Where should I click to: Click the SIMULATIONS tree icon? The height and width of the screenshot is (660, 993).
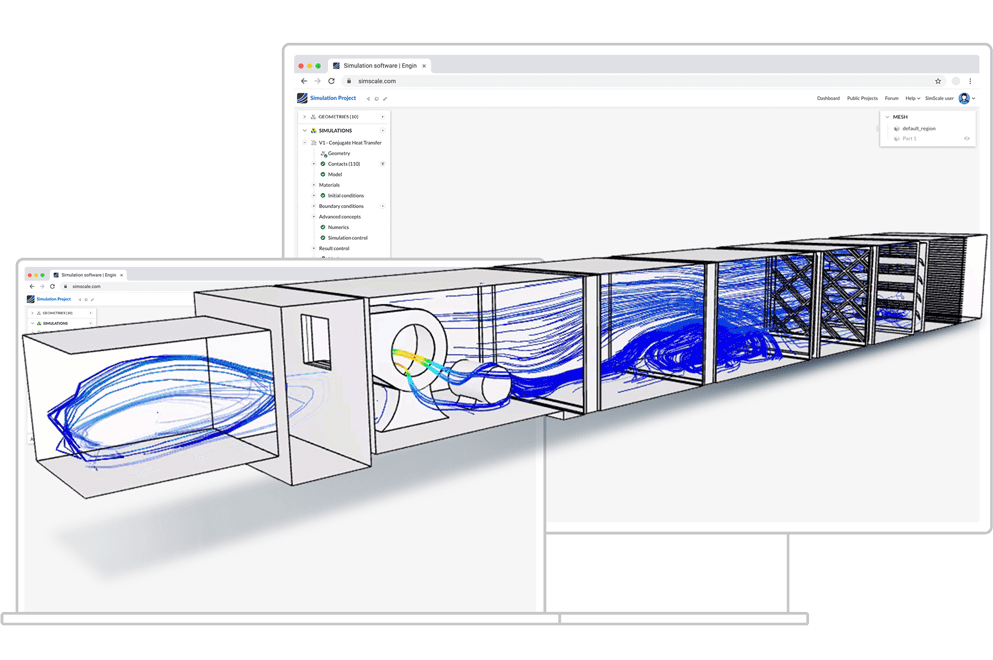coord(314,131)
